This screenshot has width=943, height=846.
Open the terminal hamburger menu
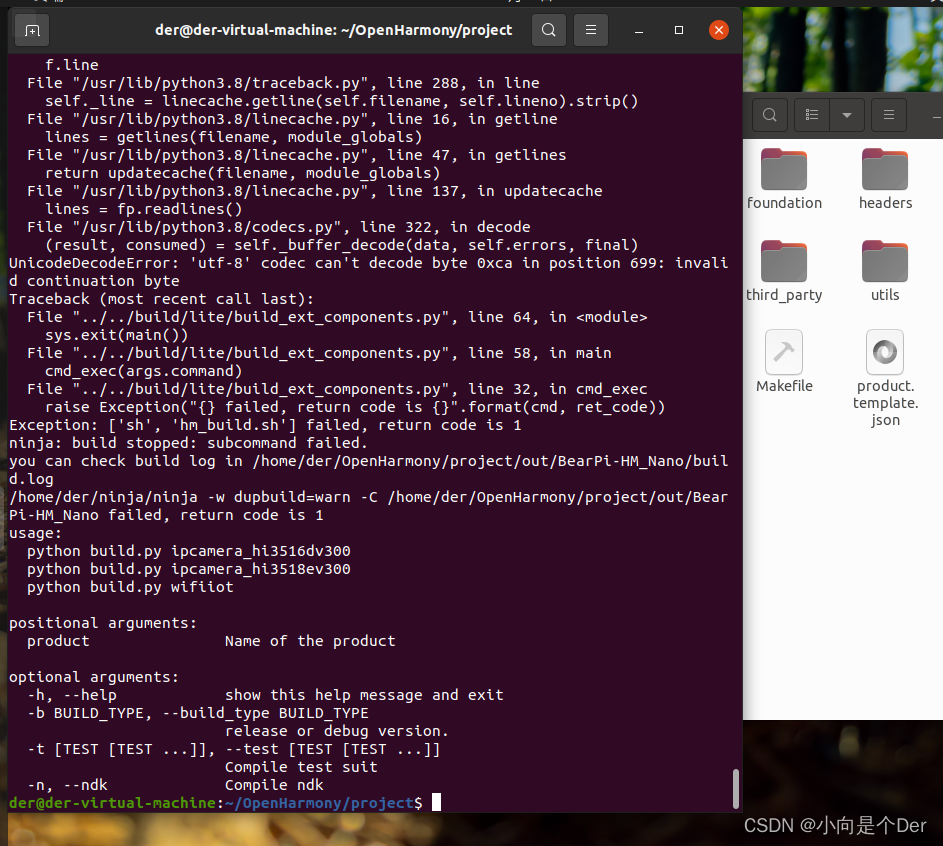tap(591, 30)
